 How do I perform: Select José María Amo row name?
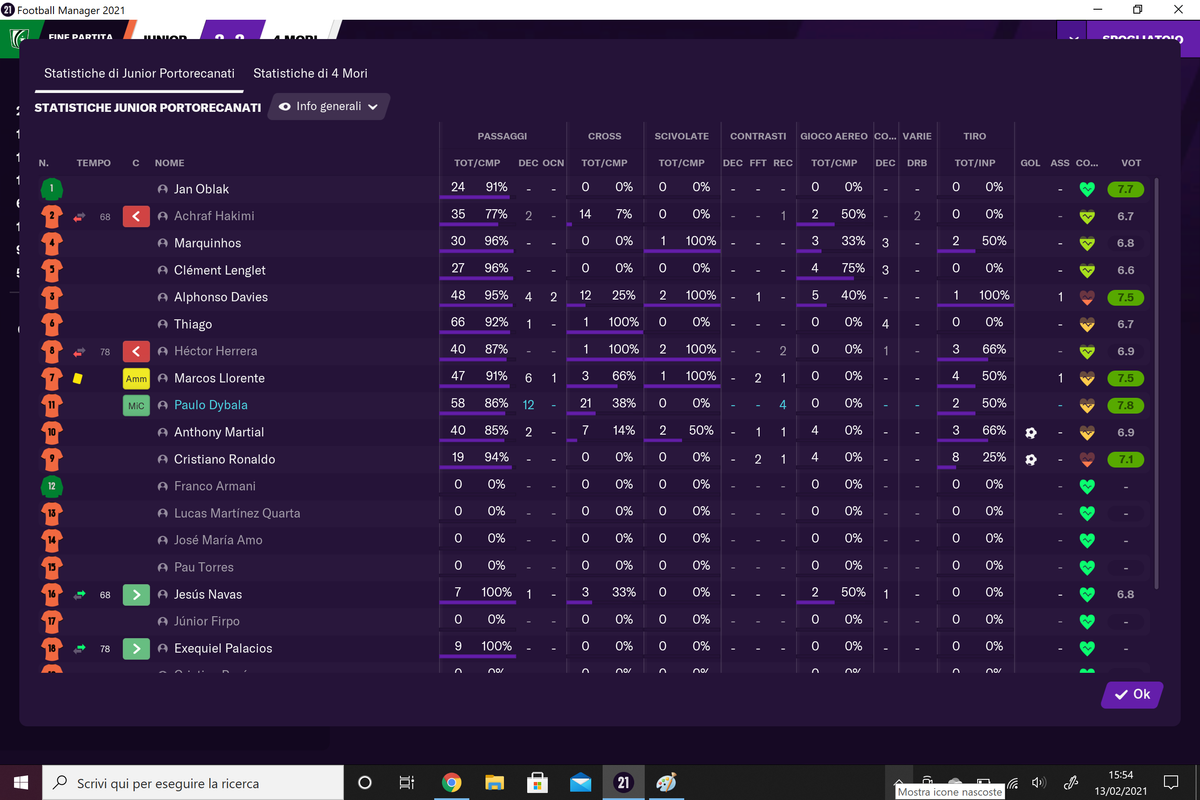218,540
